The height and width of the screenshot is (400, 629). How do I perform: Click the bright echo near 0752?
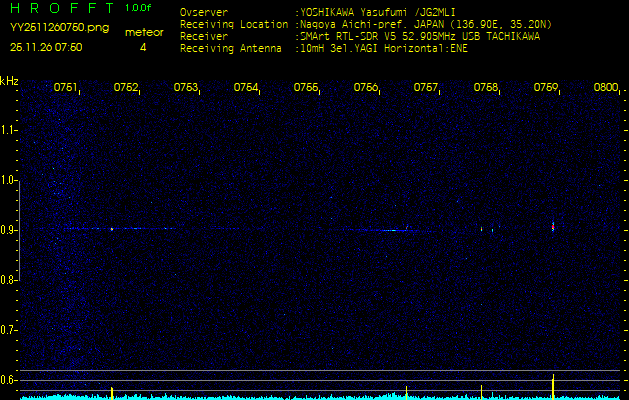[112, 229]
